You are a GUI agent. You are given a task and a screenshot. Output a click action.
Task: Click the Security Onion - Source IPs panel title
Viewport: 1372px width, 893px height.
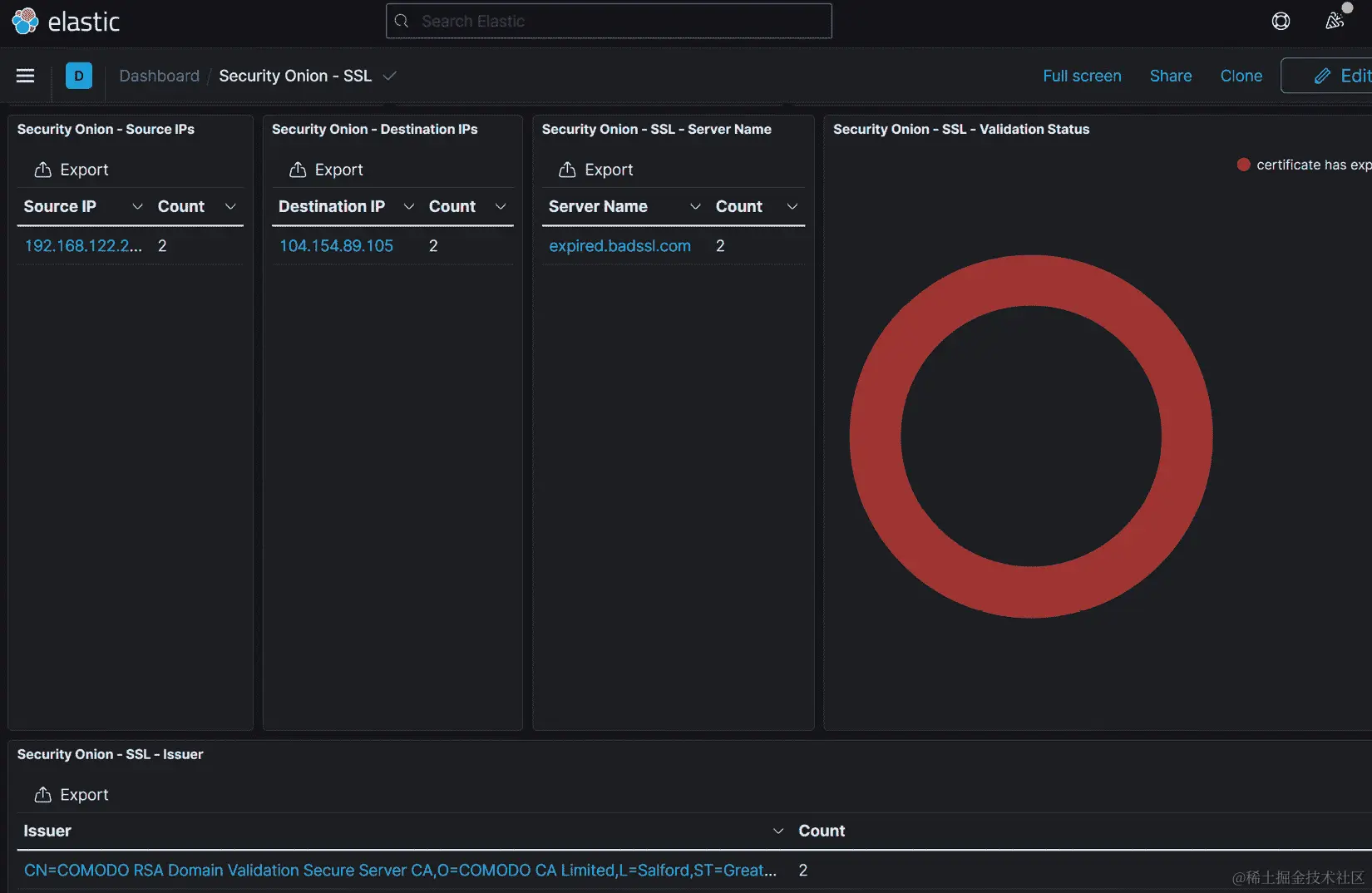(x=106, y=129)
